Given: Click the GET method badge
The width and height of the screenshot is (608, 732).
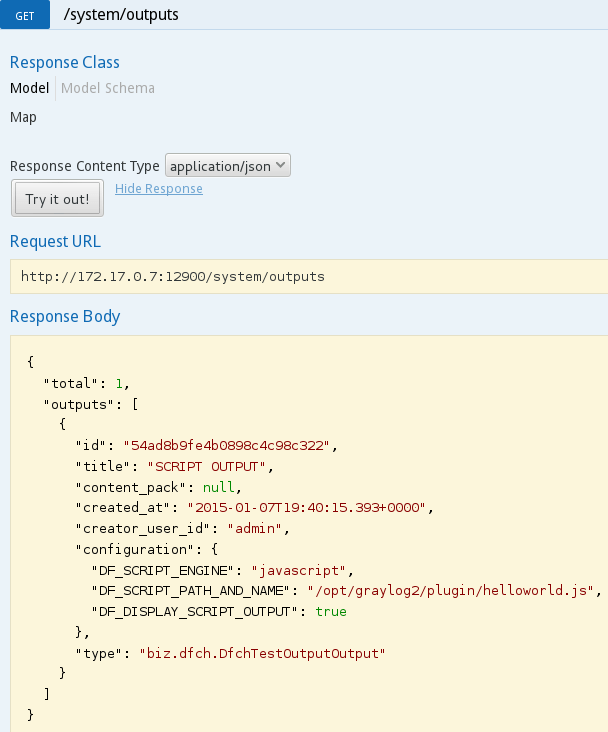Looking at the screenshot, I should click(x=26, y=17).
